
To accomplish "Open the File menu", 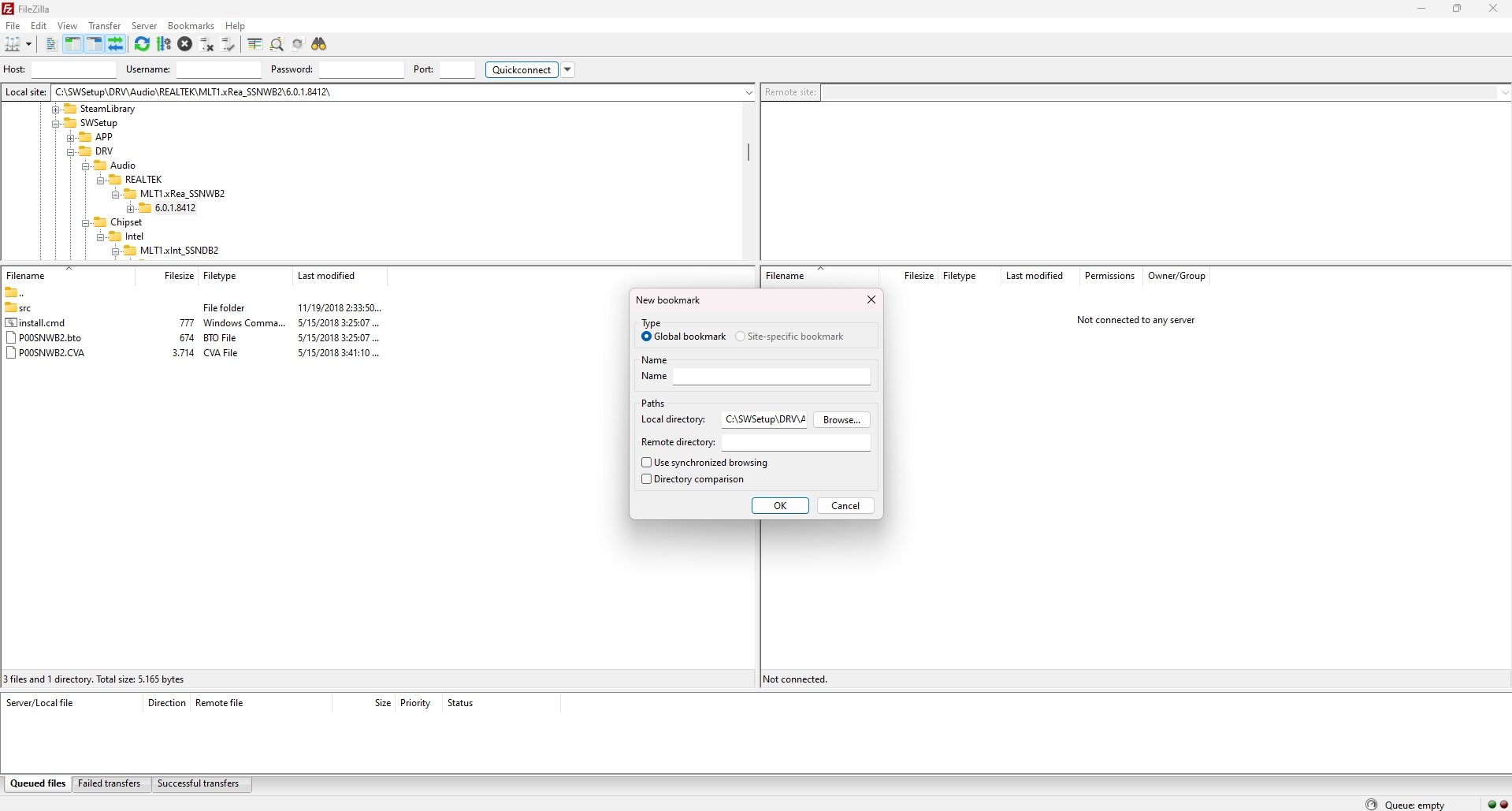I will pyautogui.click(x=13, y=26).
